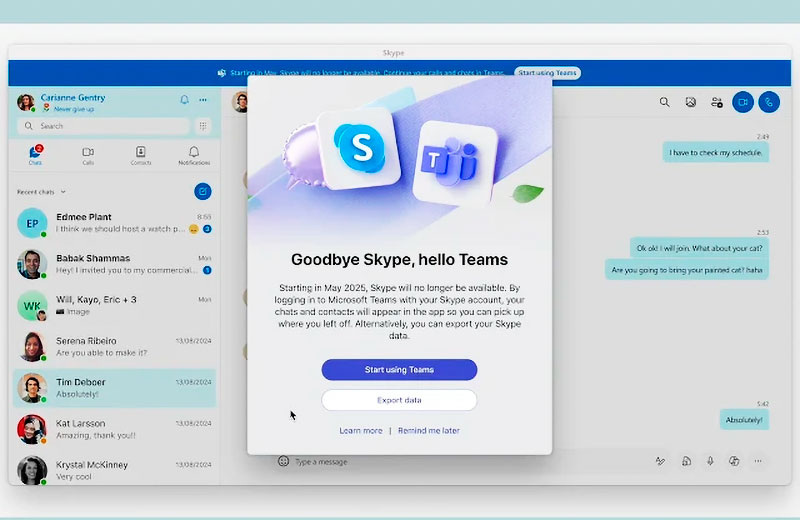Viewport: 800px width, 520px height.
Task: Open the Babak Shammas conversation
Action: pyautogui.click(x=114, y=264)
